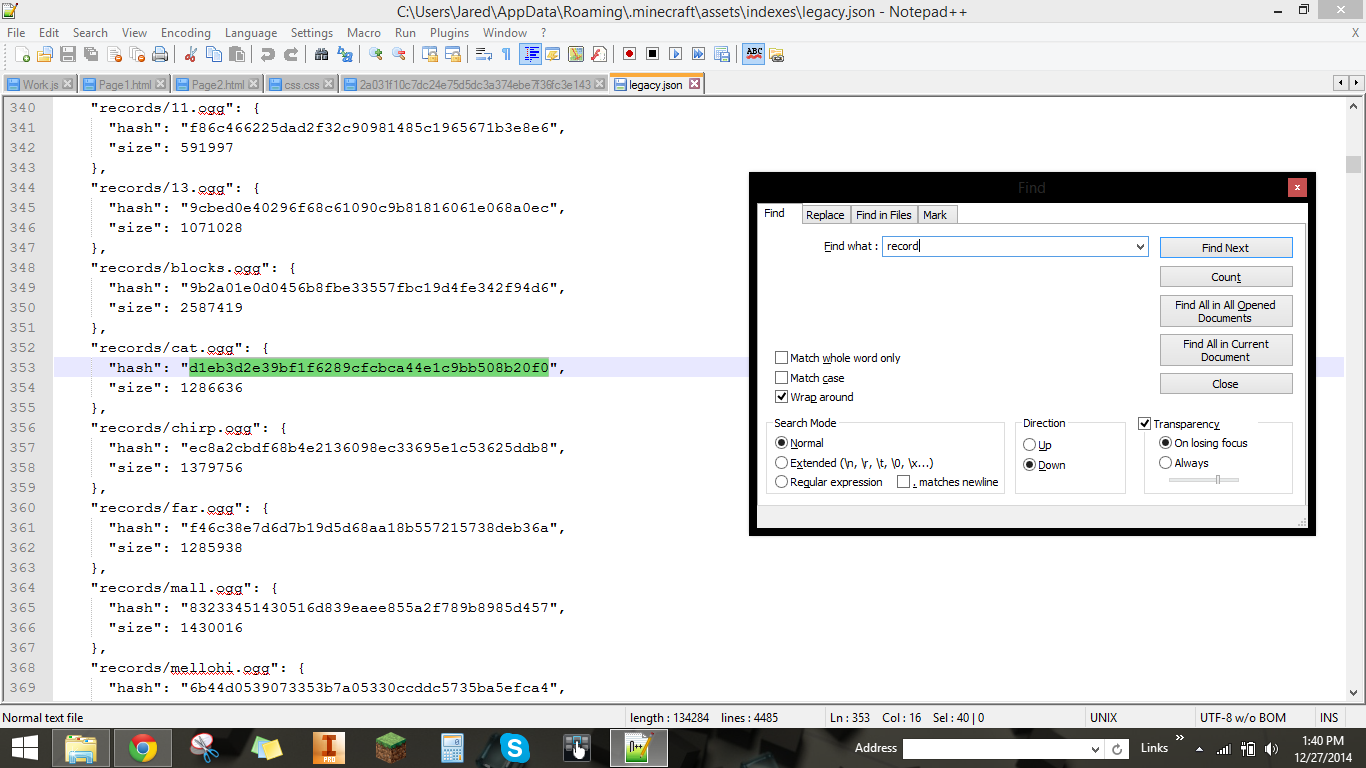Enable the Match case checkbox

point(781,378)
